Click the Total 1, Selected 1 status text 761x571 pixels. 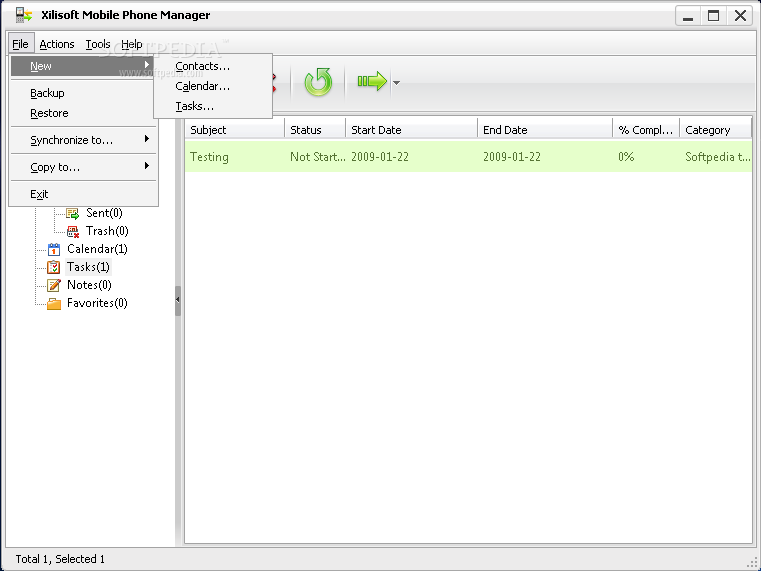click(x=60, y=559)
